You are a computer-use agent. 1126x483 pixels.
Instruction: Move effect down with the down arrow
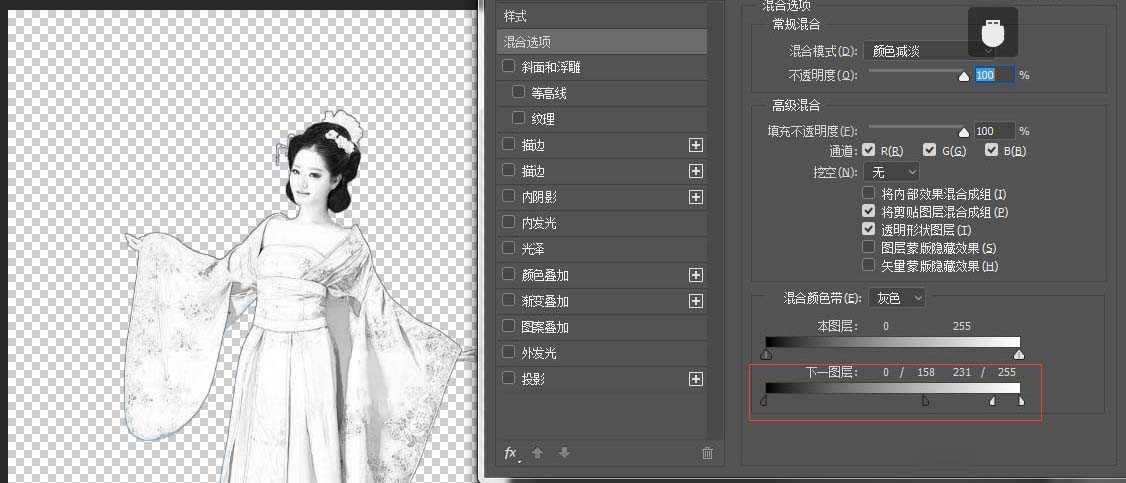pos(564,453)
